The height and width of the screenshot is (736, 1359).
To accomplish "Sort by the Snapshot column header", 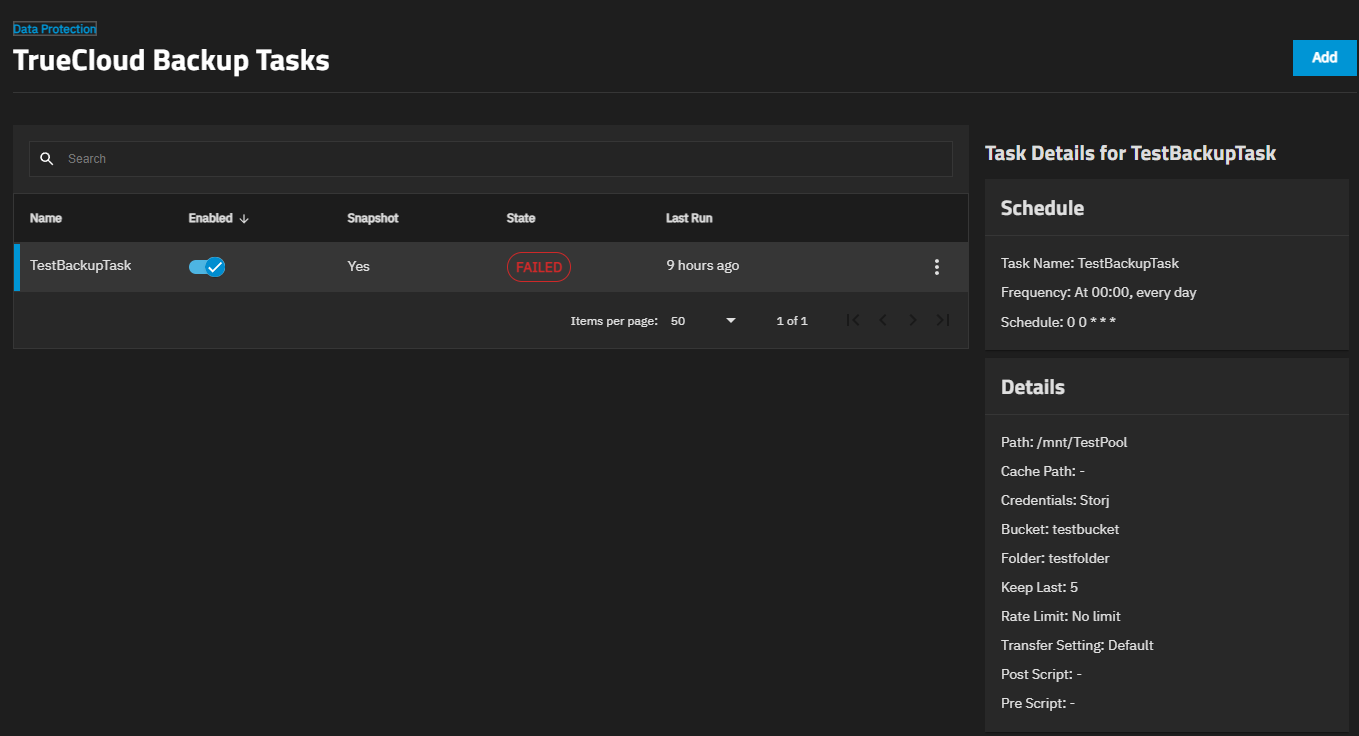I will click(372, 218).
